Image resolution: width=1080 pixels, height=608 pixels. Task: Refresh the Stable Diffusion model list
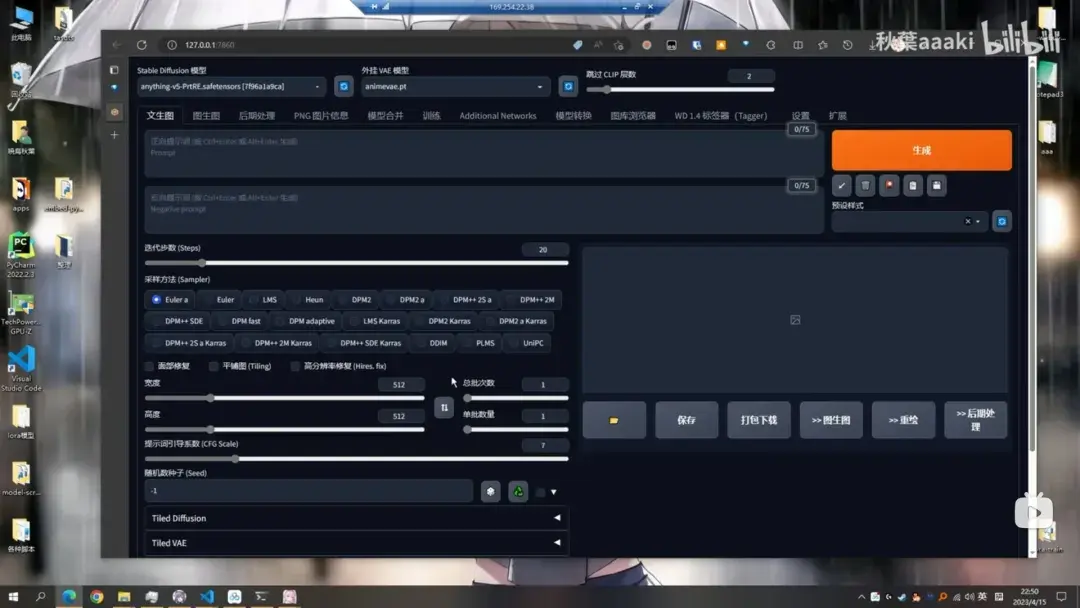pos(344,87)
